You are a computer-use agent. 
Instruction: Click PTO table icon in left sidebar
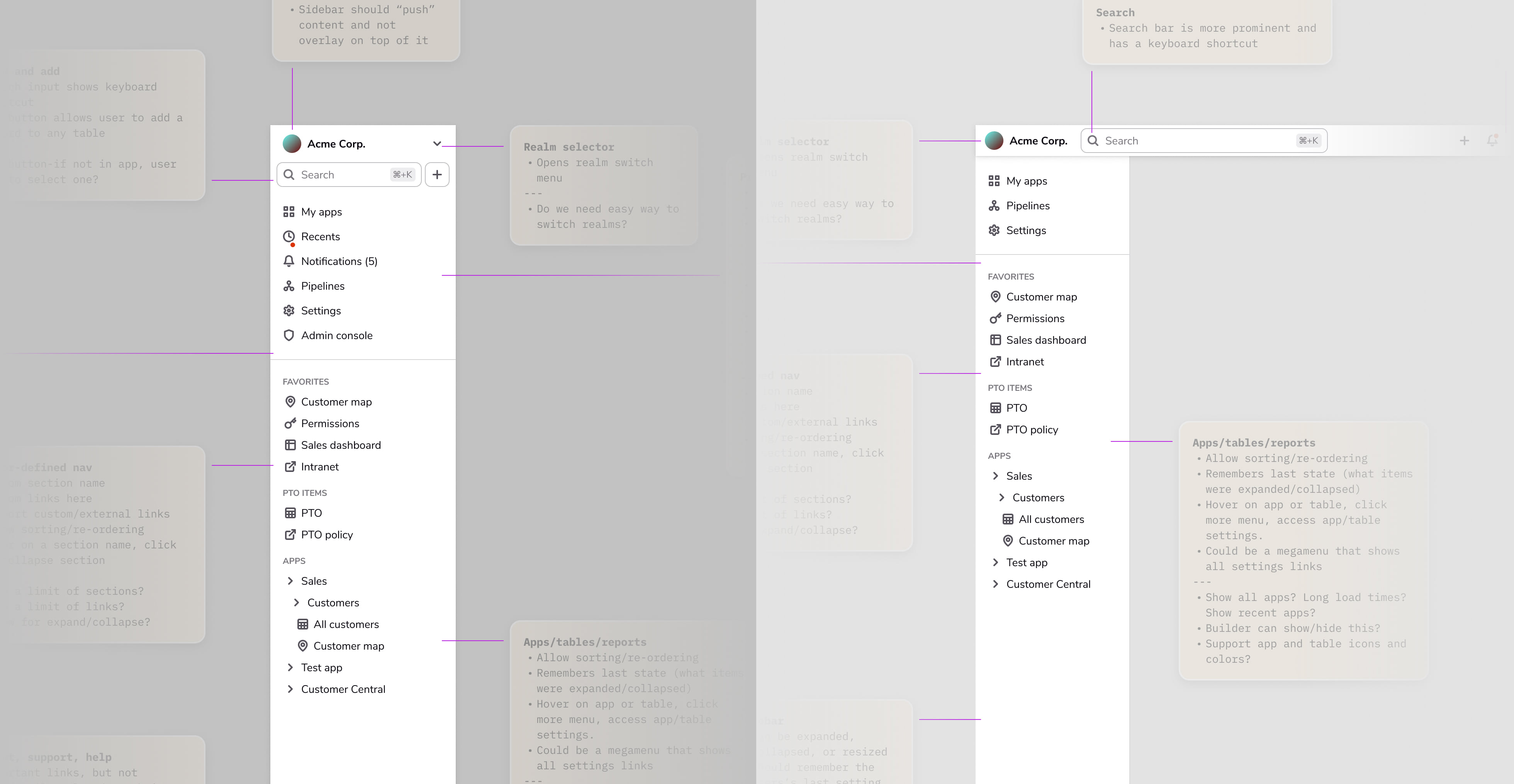tap(290, 512)
